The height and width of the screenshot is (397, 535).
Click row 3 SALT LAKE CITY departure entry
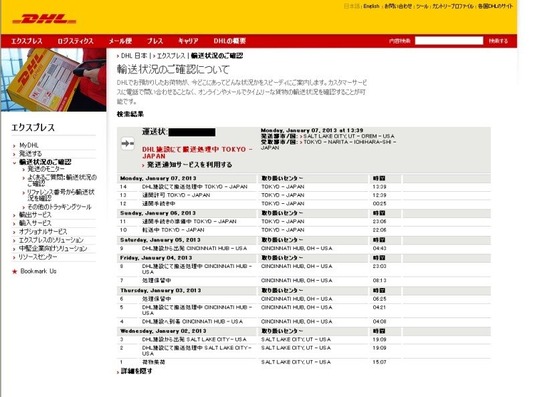click(304, 340)
